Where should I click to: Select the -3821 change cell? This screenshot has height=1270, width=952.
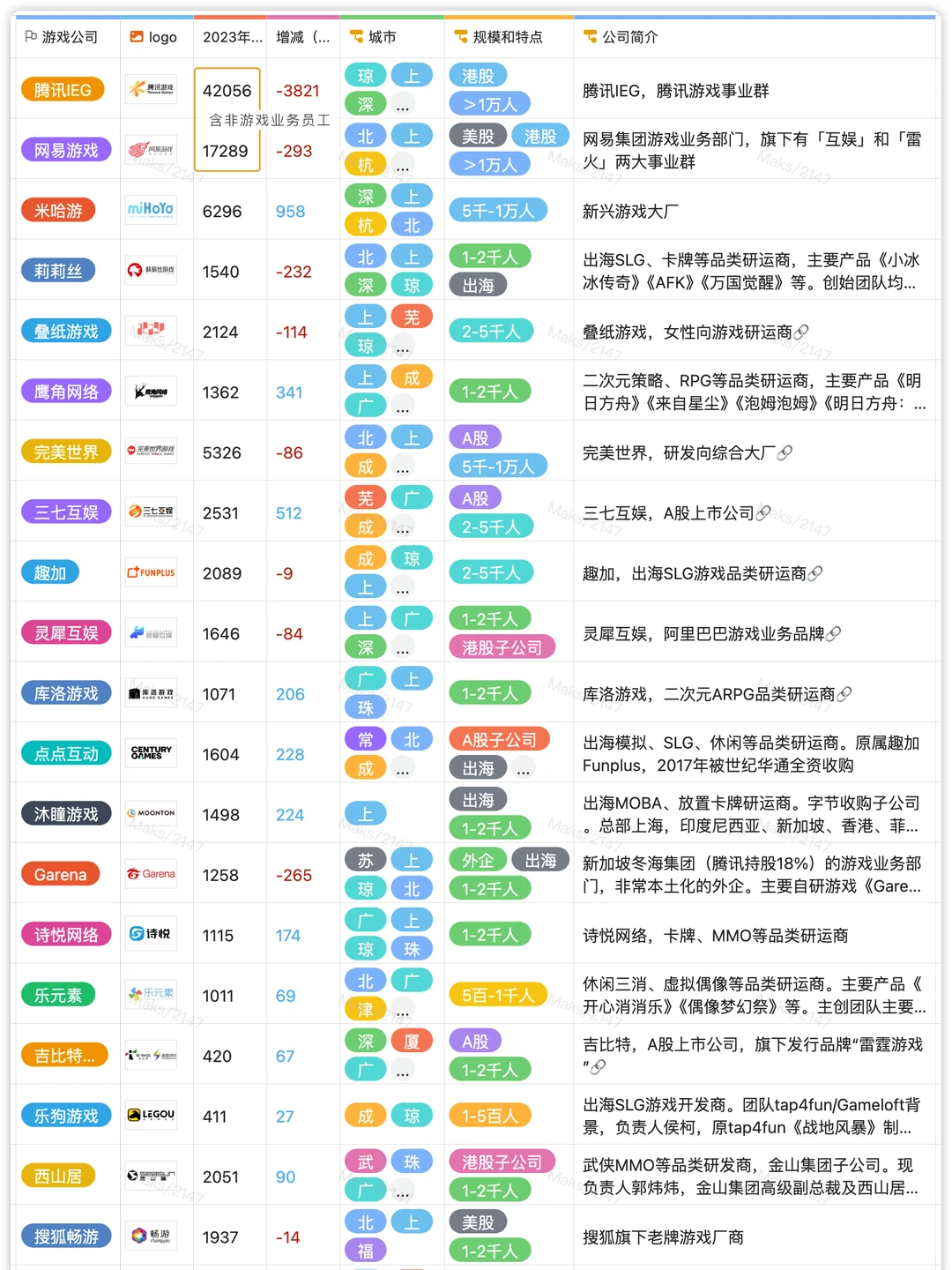click(303, 90)
